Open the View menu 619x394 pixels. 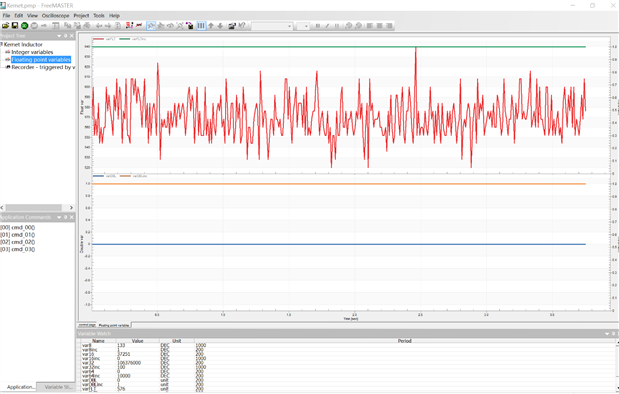tap(32, 15)
